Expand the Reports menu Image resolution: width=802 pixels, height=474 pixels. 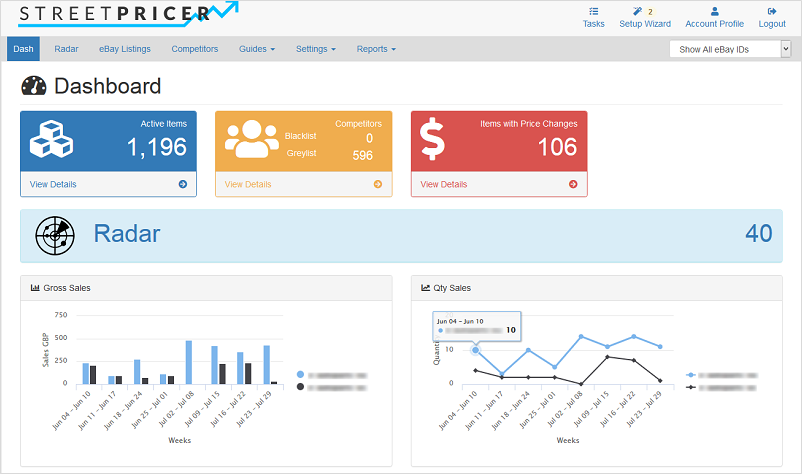tap(376, 49)
